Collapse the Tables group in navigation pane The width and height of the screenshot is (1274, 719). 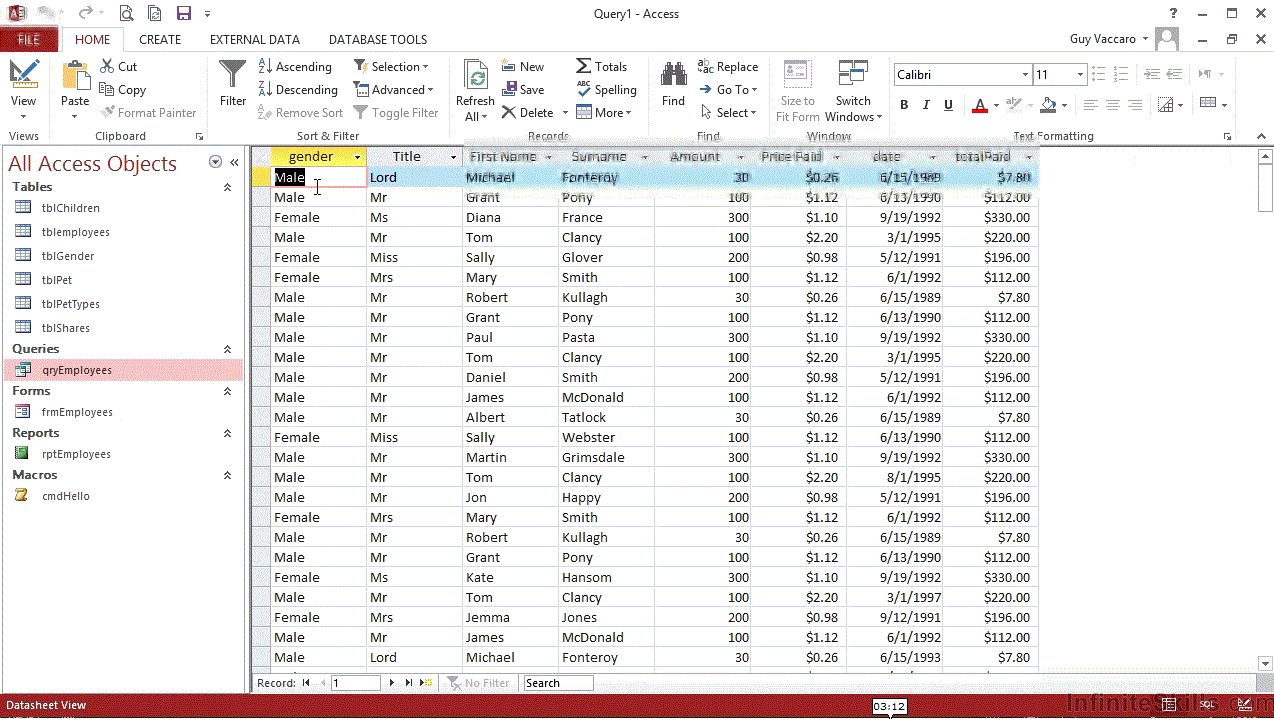coord(227,187)
